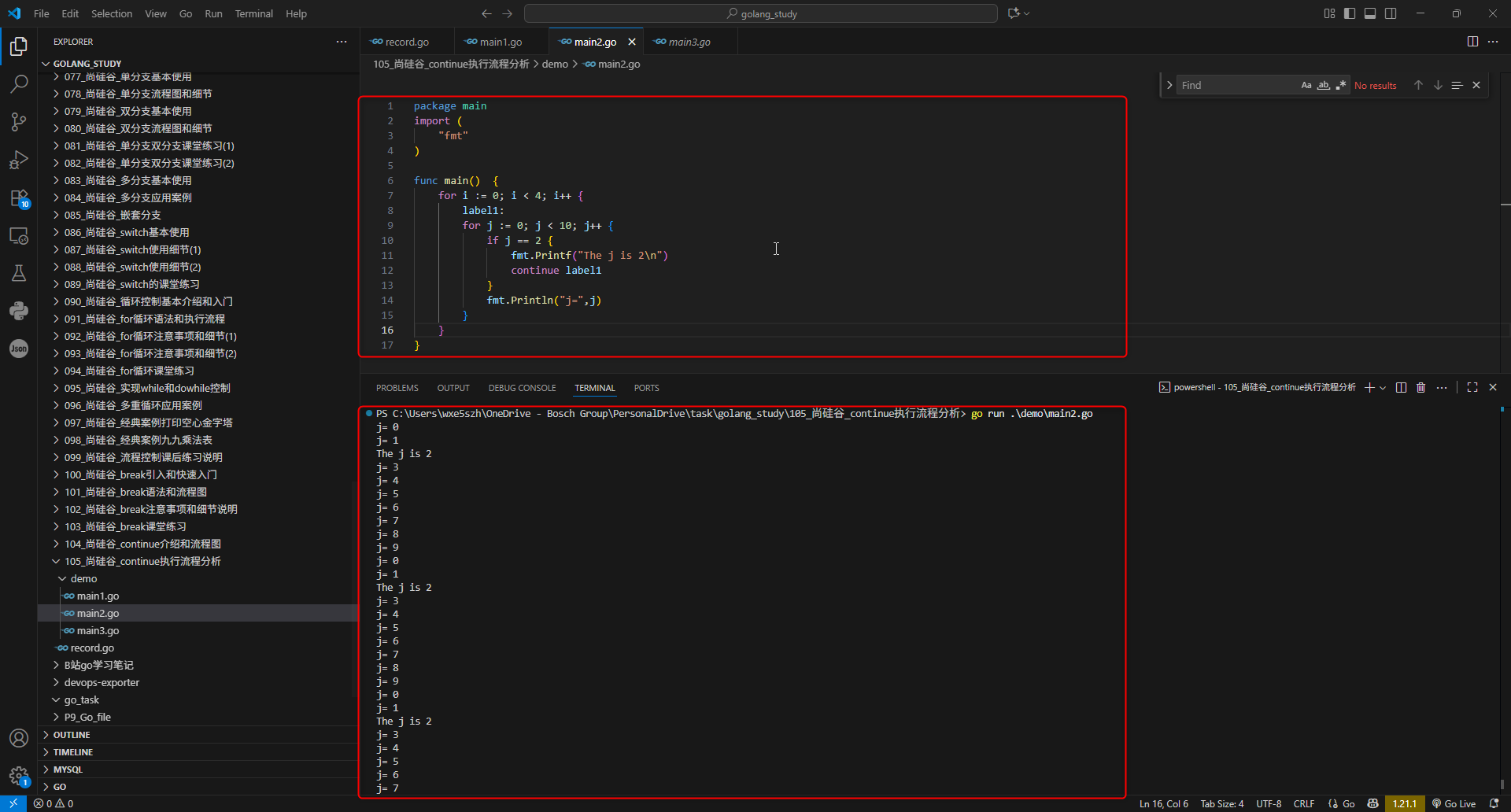Image resolution: width=1511 pixels, height=812 pixels.
Task: Open the Terminal menu
Action: pos(253,13)
